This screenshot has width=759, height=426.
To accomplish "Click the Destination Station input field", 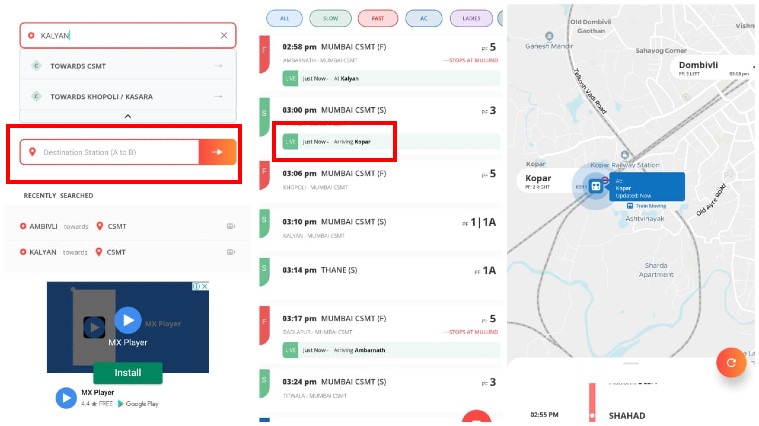I will (110, 152).
